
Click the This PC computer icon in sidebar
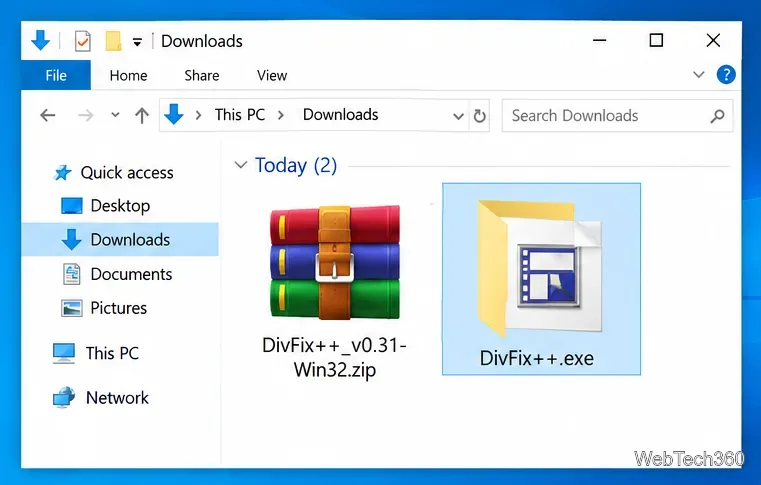click(x=64, y=353)
